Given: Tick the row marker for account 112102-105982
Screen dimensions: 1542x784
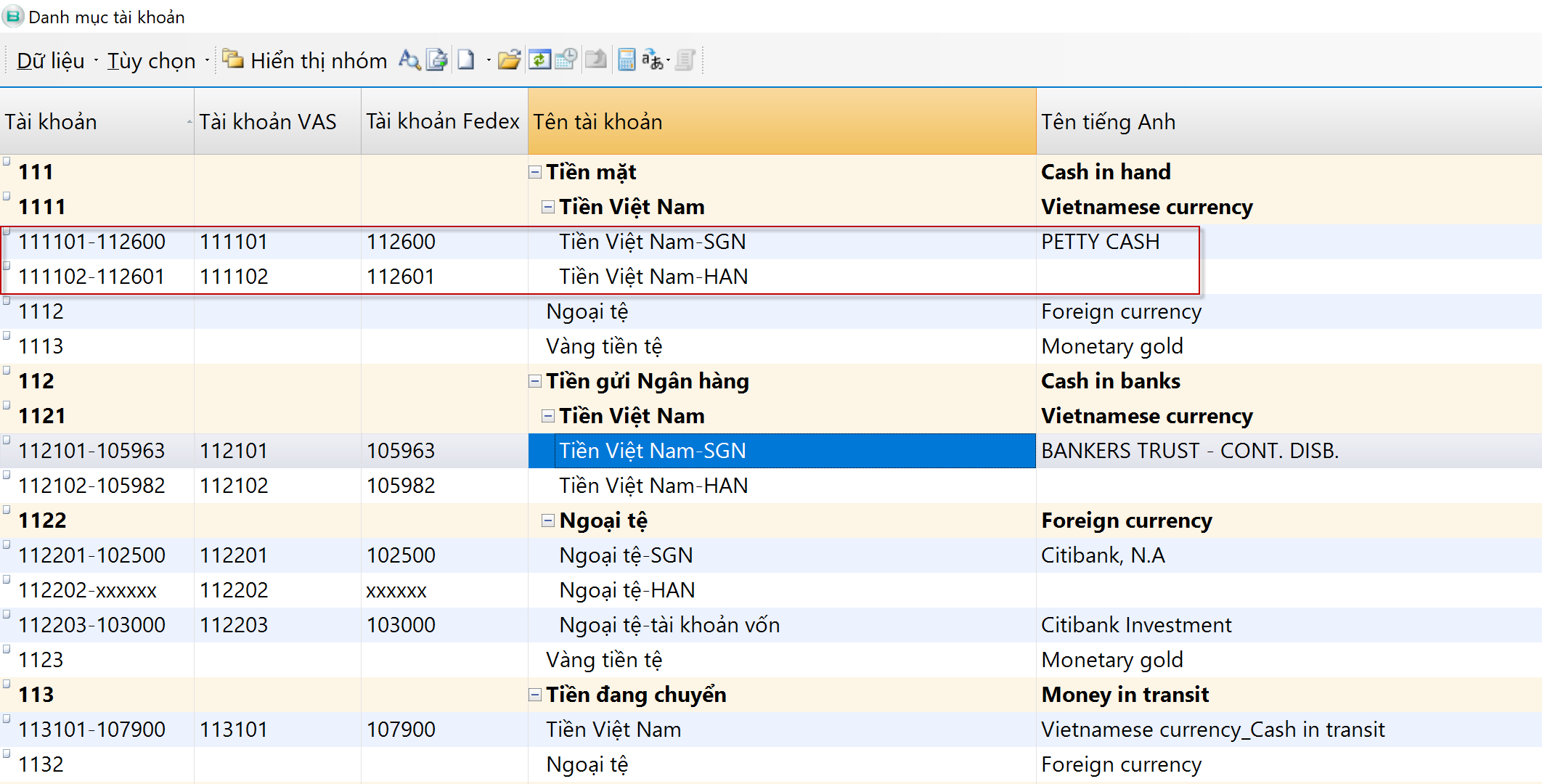Looking at the screenshot, I should click(x=7, y=475).
